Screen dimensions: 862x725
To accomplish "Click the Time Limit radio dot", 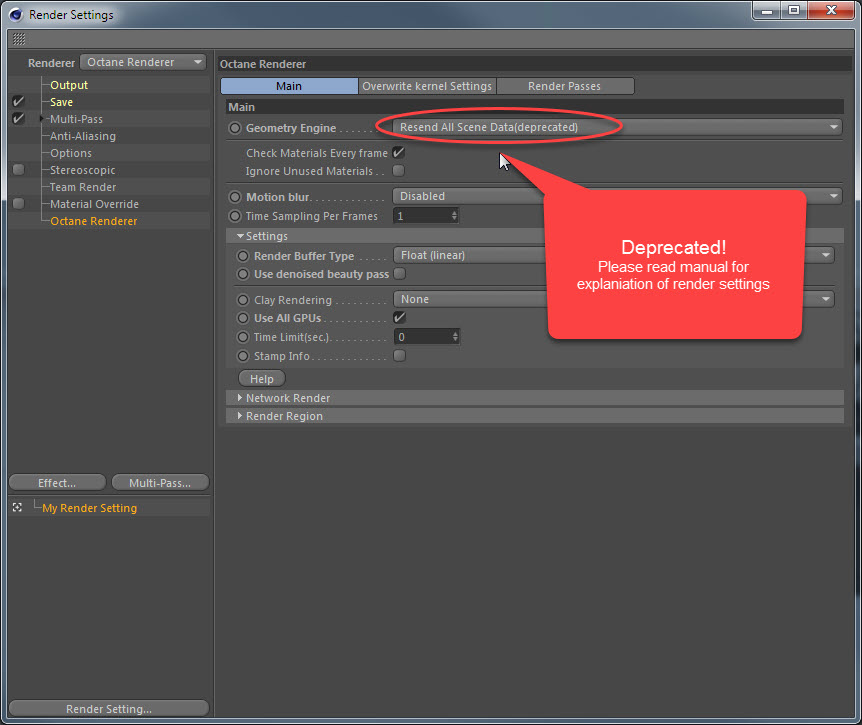I will pyautogui.click(x=242, y=337).
